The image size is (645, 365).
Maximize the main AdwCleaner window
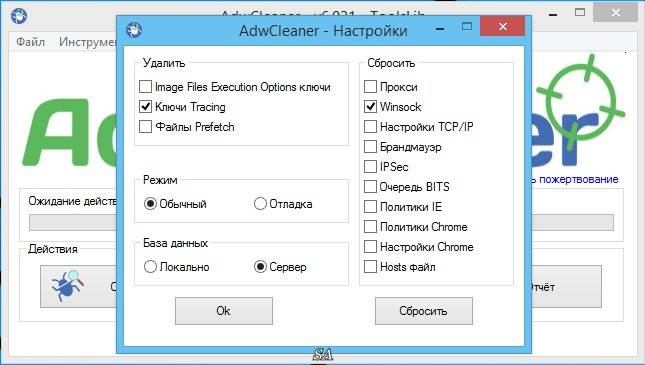coord(580,12)
